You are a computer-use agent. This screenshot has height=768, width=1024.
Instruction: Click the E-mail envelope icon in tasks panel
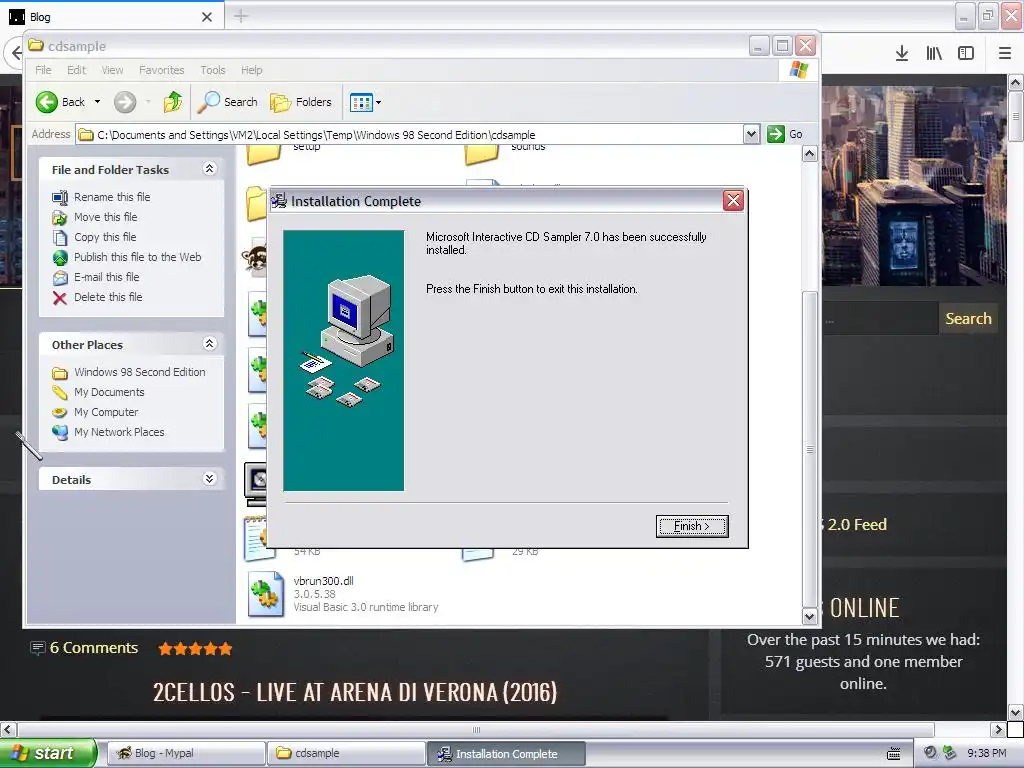click(x=59, y=278)
